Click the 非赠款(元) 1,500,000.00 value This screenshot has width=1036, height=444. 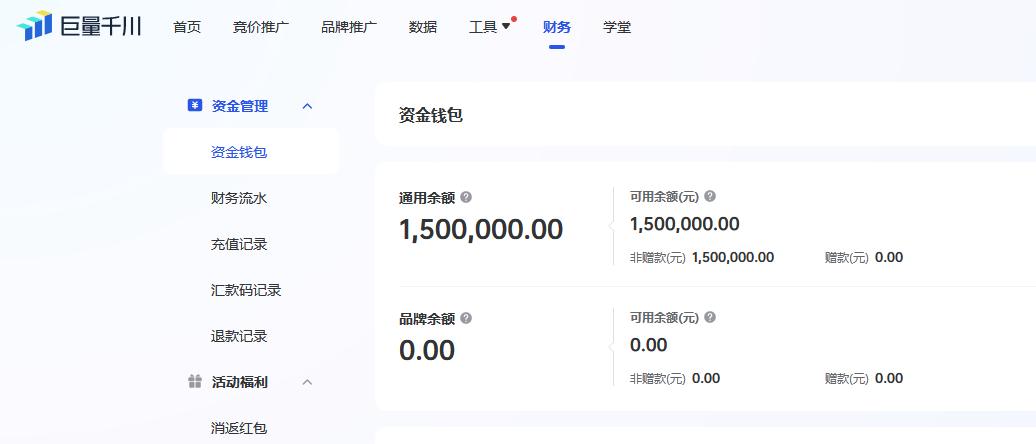733,257
